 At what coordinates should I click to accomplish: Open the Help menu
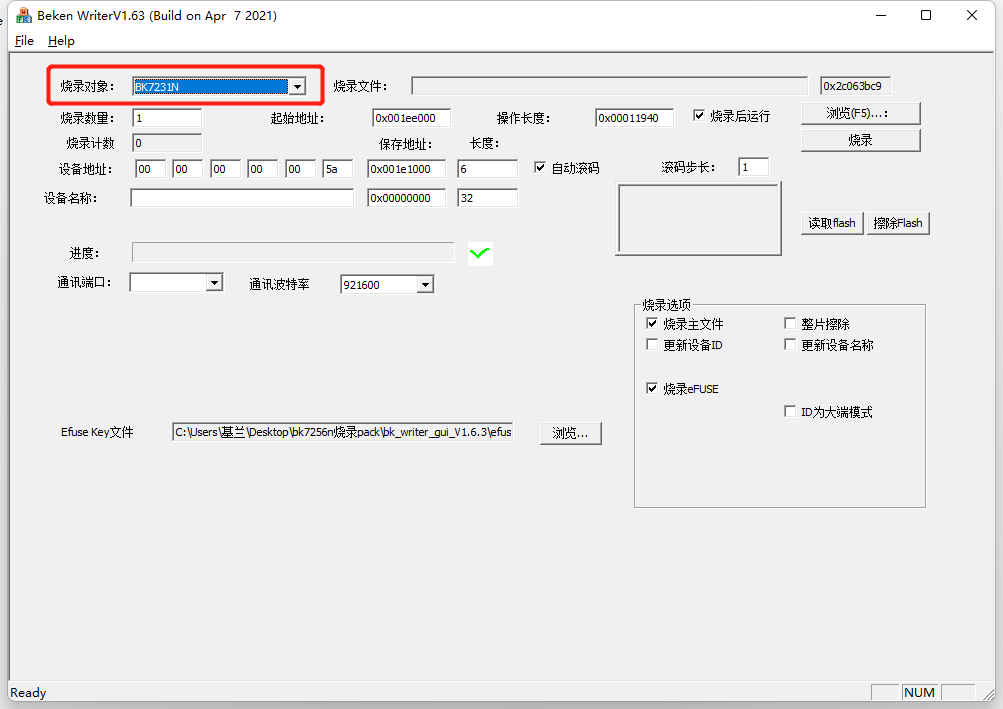pyautogui.click(x=61, y=41)
